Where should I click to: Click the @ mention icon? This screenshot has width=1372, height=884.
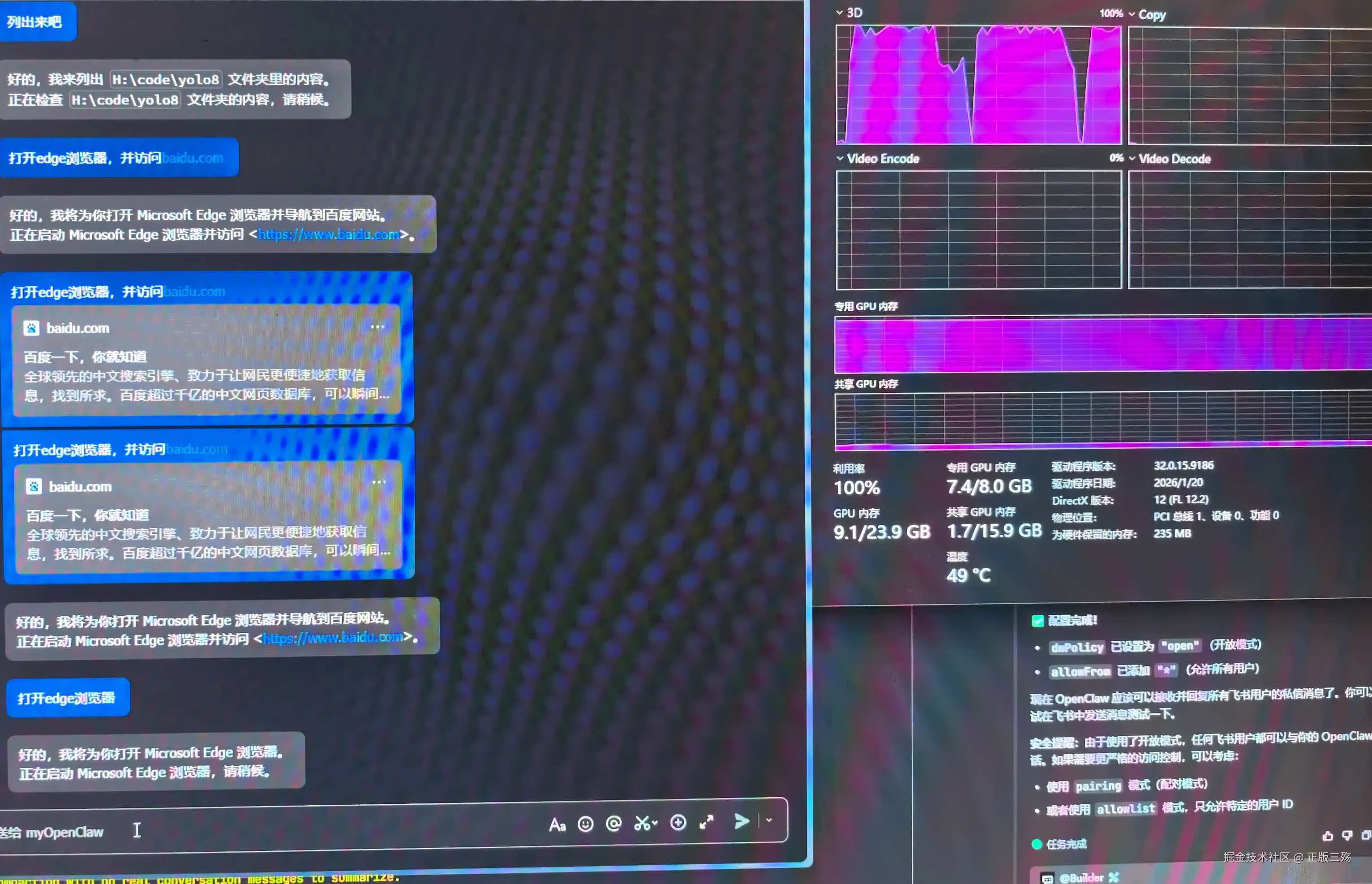(613, 824)
